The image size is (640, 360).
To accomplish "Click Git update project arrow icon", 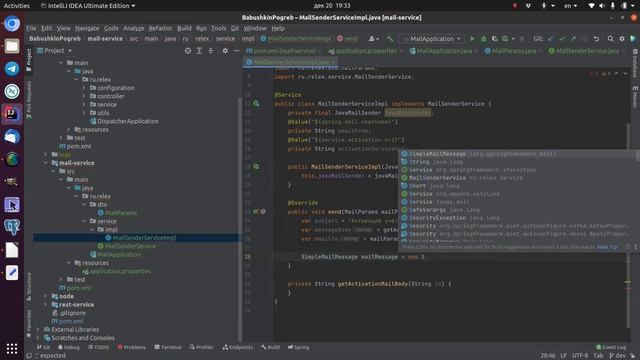I will (x=551, y=39).
